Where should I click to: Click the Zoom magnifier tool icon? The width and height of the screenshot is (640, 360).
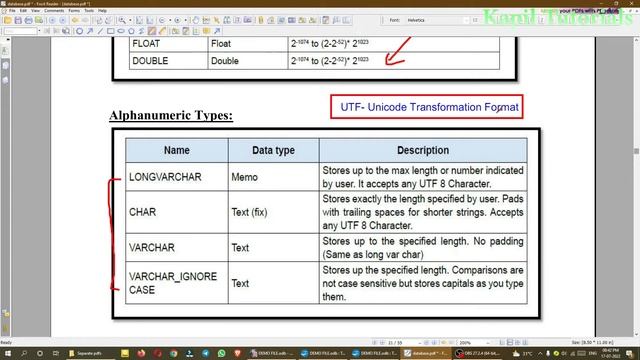(x=122, y=20)
